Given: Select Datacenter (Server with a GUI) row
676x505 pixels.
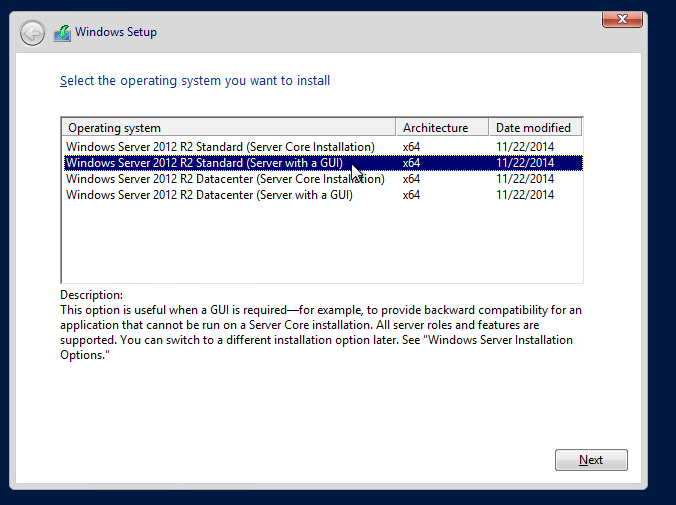Looking at the screenshot, I should coord(323,195).
